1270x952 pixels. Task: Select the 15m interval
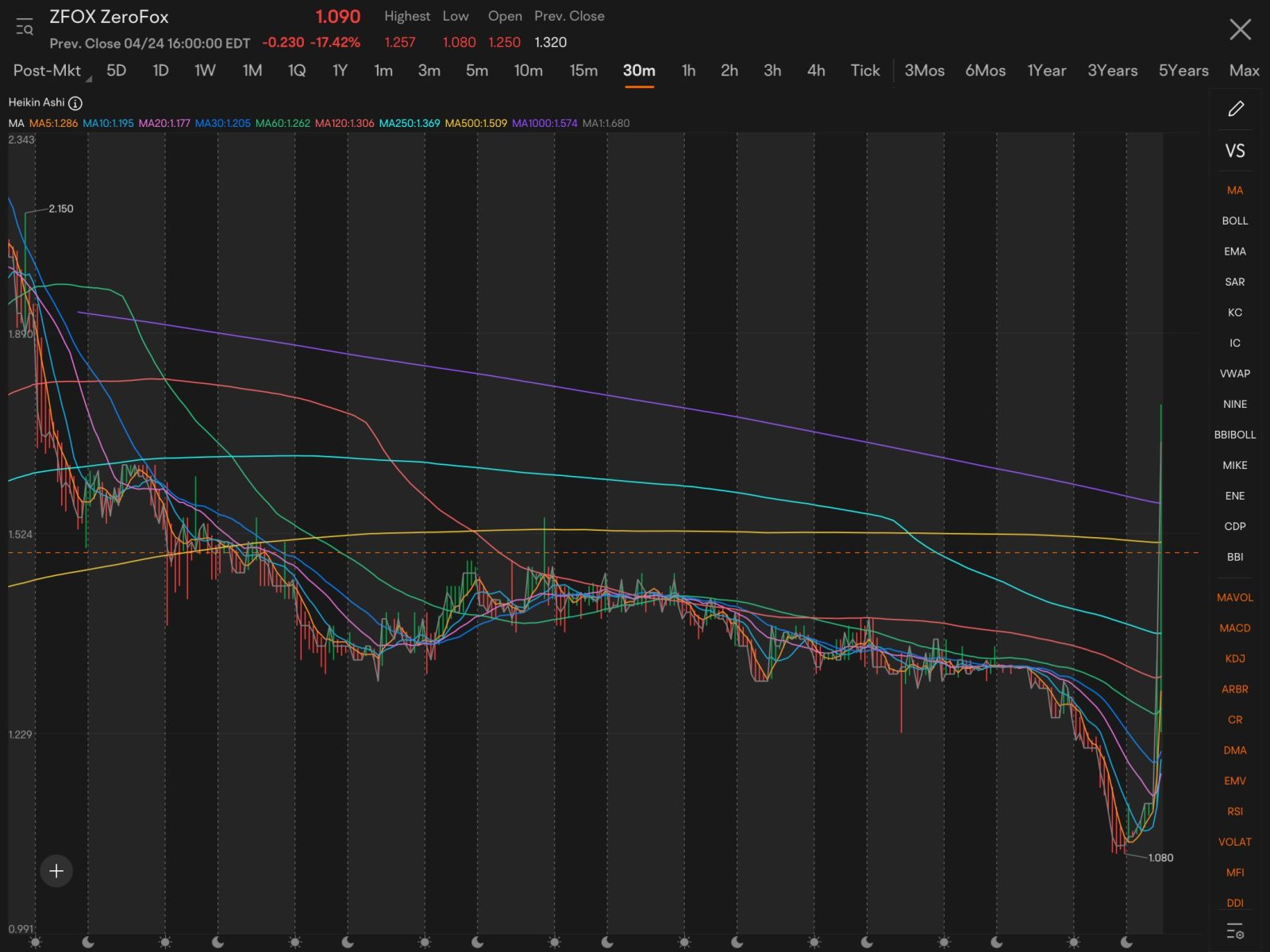(583, 71)
